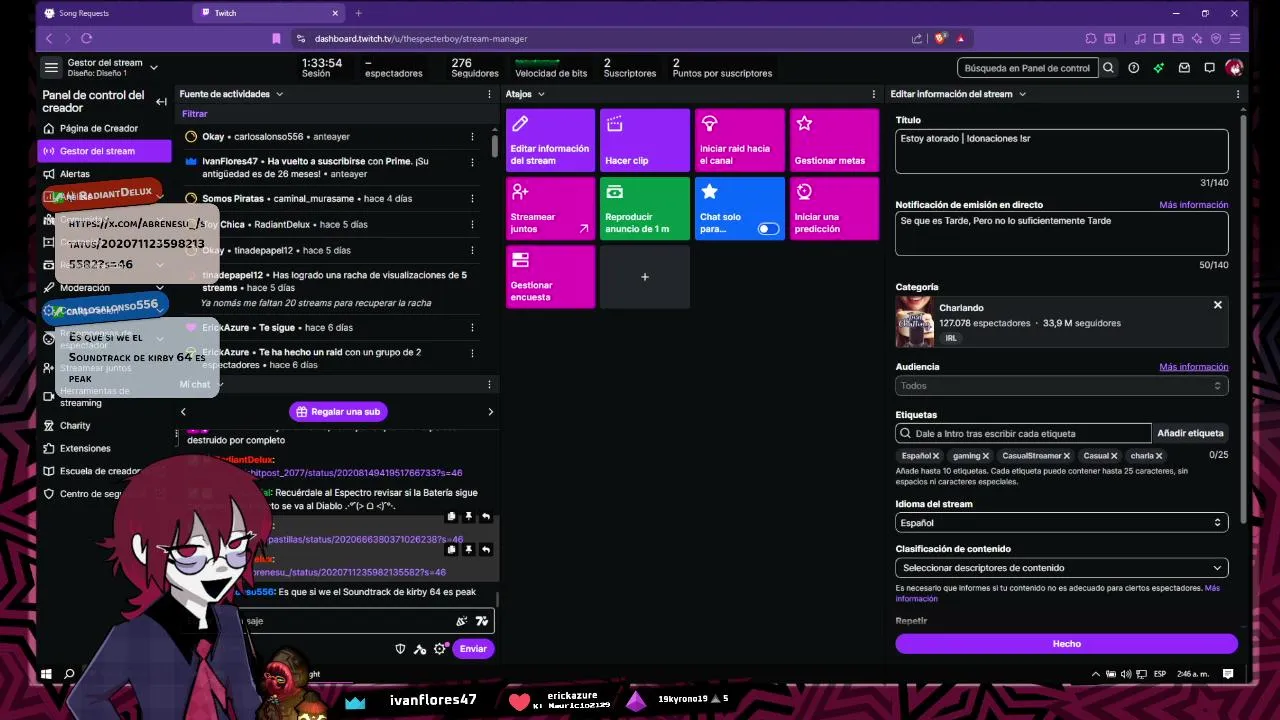Open the Audiencia Todos dropdown
Screen dimensions: 1280x720
point(1061,386)
